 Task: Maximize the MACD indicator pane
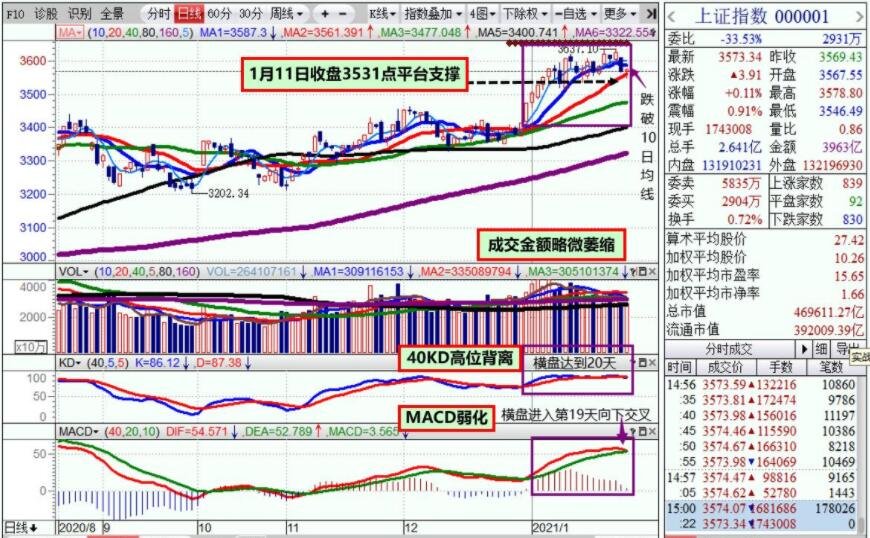[643, 432]
